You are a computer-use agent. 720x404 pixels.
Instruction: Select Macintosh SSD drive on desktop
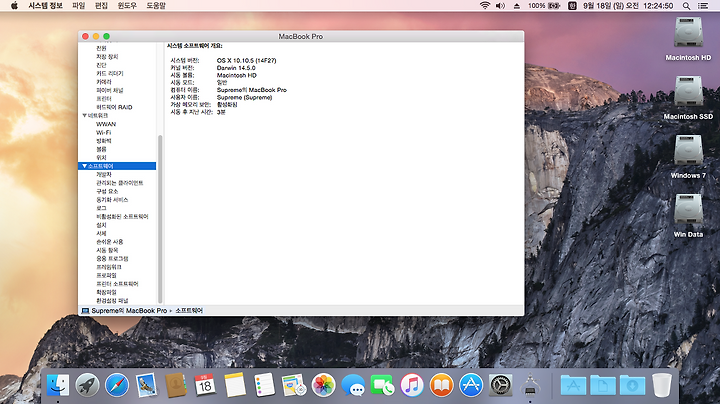click(688, 97)
